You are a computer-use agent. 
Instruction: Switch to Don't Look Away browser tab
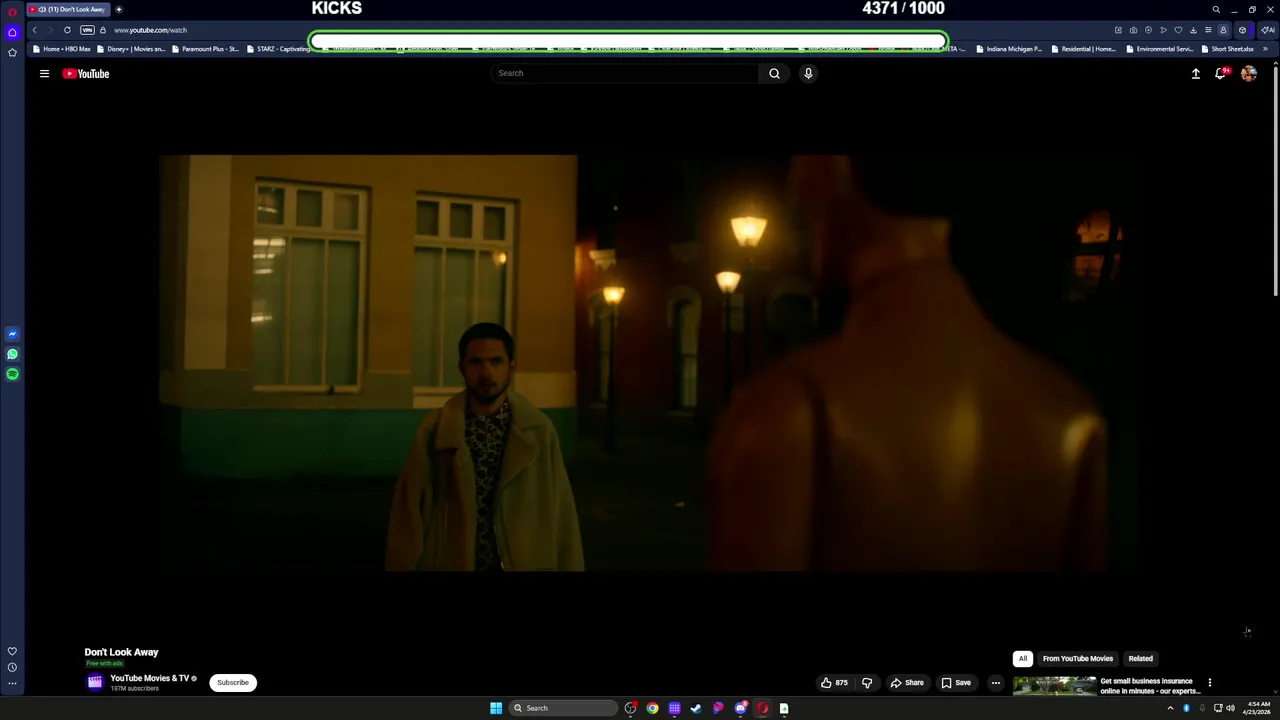click(68, 9)
